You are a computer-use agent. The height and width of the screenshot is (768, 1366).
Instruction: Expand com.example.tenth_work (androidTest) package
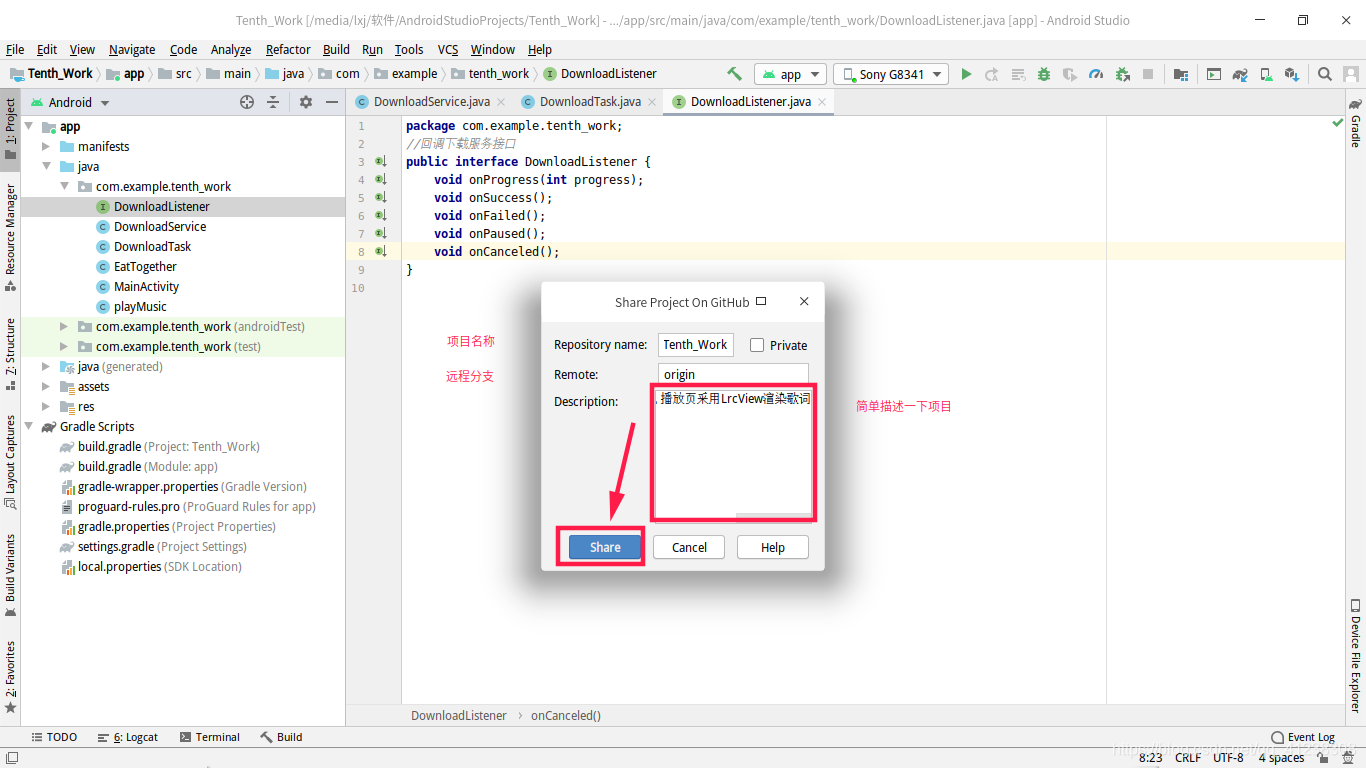click(x=64, y=327)
